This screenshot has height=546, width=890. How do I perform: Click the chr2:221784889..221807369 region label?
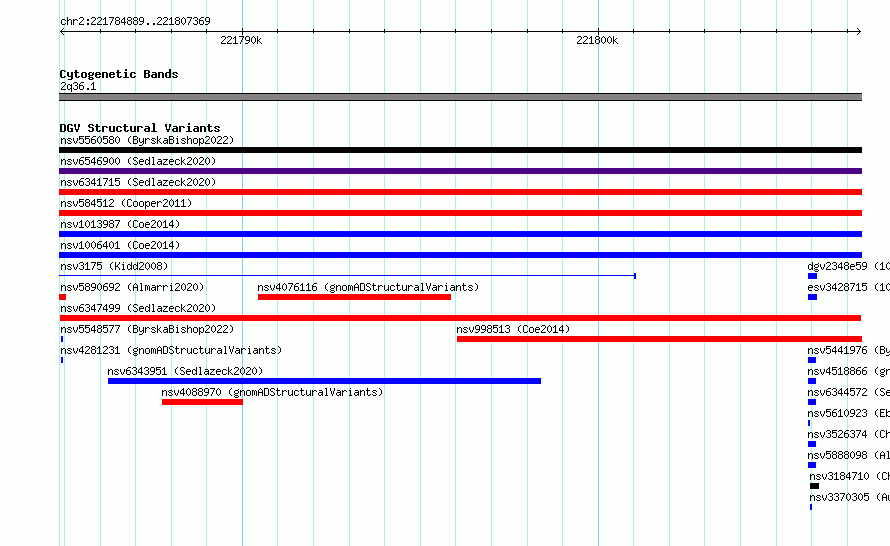tap(135, 21)
